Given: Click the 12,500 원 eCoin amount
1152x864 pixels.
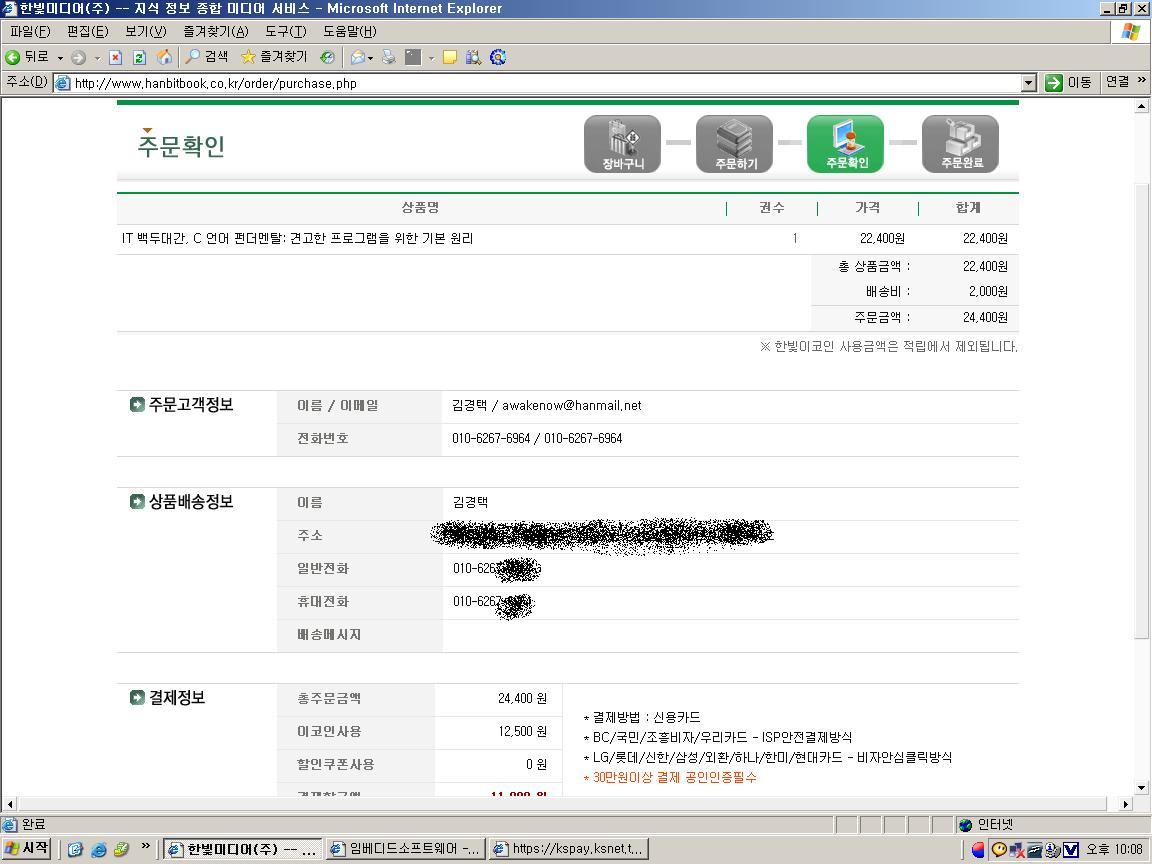Looking at the screenshot, I should tap(522, 732).
